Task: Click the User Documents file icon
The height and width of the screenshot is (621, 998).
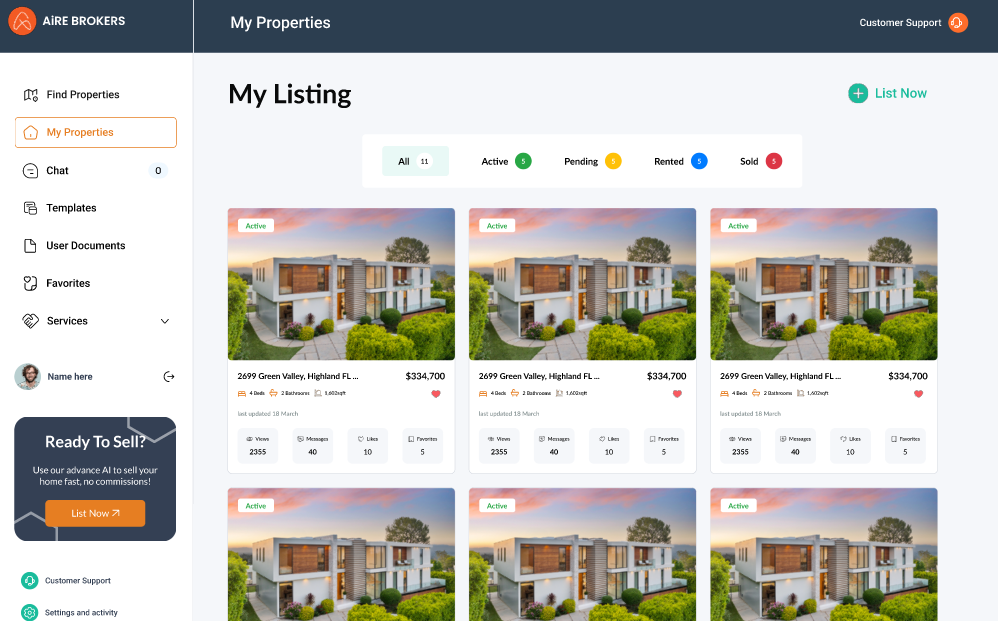Action: [30, 246]
